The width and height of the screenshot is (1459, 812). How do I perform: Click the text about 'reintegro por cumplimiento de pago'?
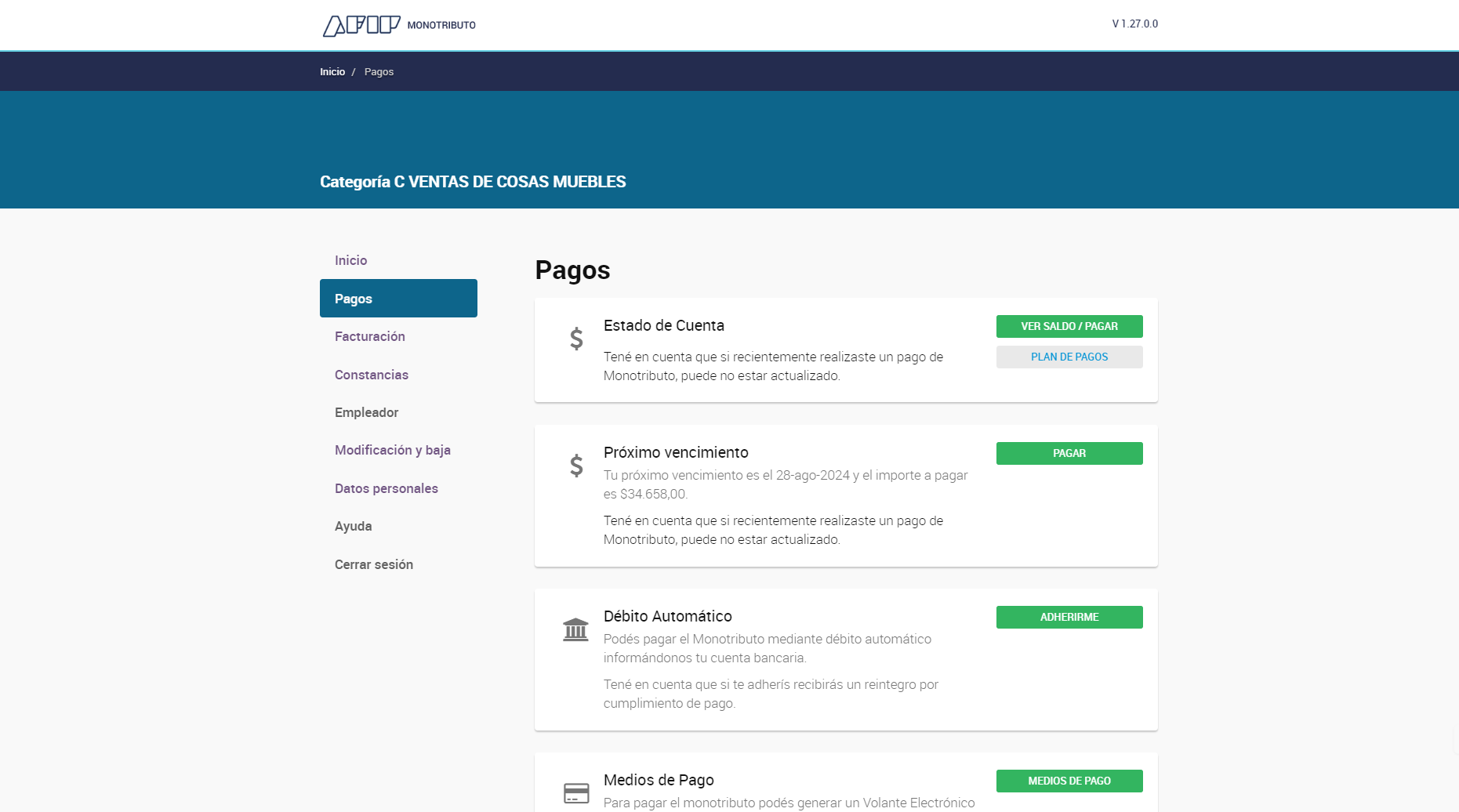click(x=771, y=694)
